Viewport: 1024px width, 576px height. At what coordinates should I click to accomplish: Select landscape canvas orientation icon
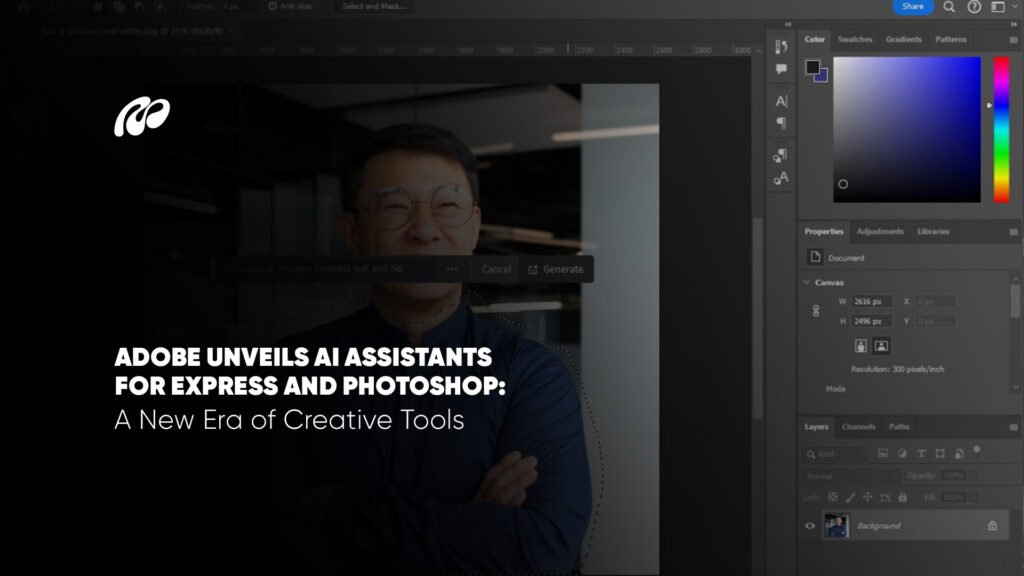click(x=881, y=346)
